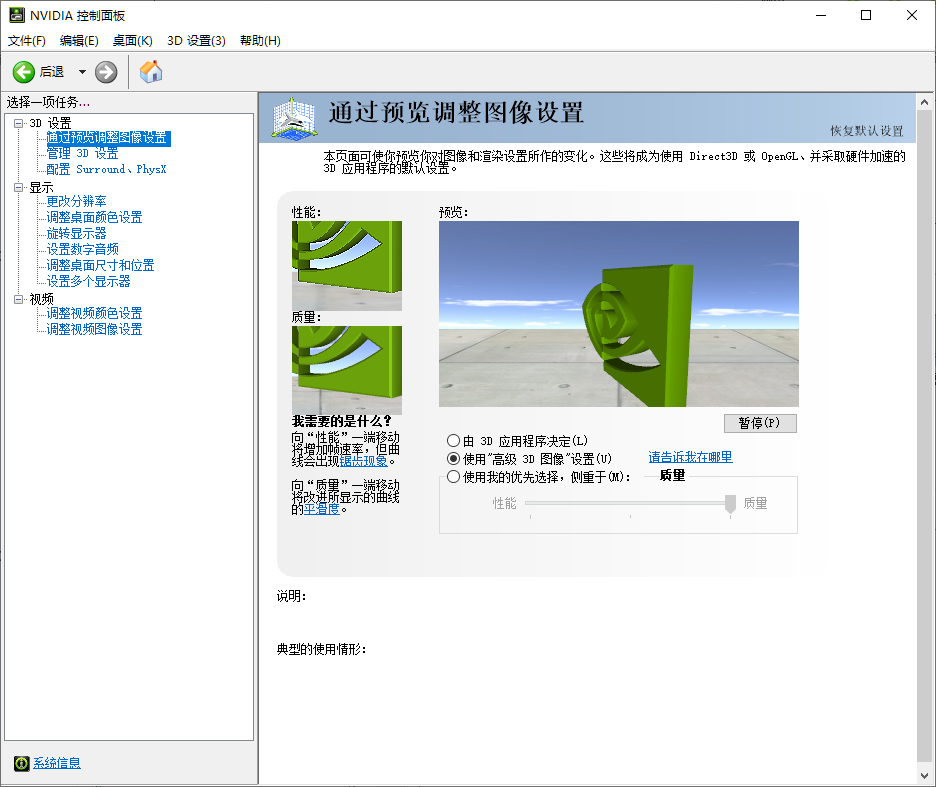The image size is (936, 787).
Task: Open the 帮助(H) menu
Action: click(x=260, y=41)
